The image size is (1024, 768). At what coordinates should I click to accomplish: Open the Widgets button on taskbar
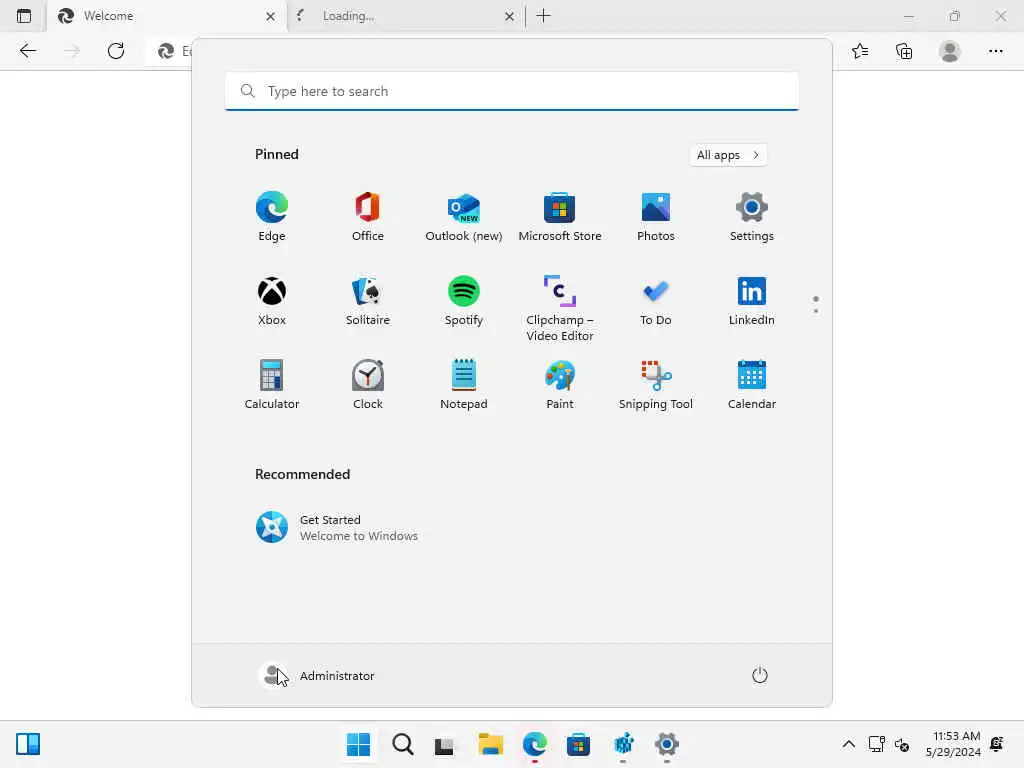tap(28, 744)
